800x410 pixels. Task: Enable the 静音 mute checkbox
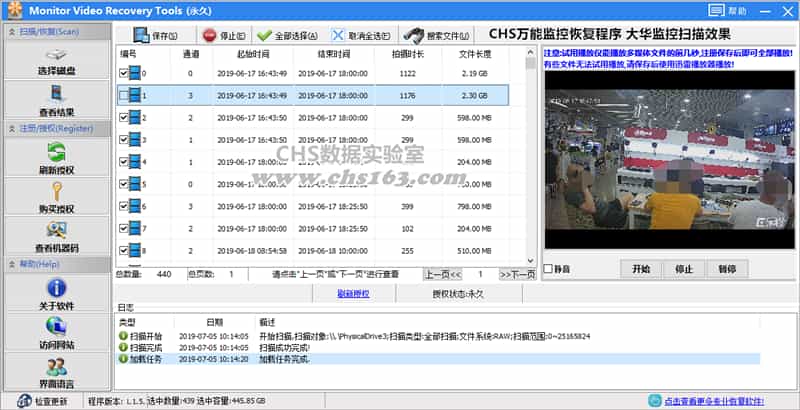tap(548, 269)
